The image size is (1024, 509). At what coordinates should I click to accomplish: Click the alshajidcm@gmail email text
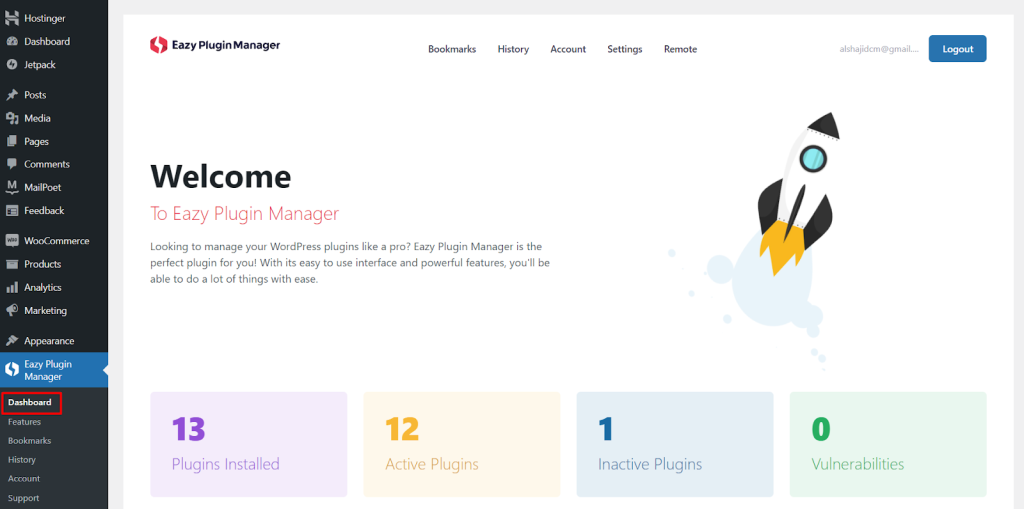coord(879,49)
